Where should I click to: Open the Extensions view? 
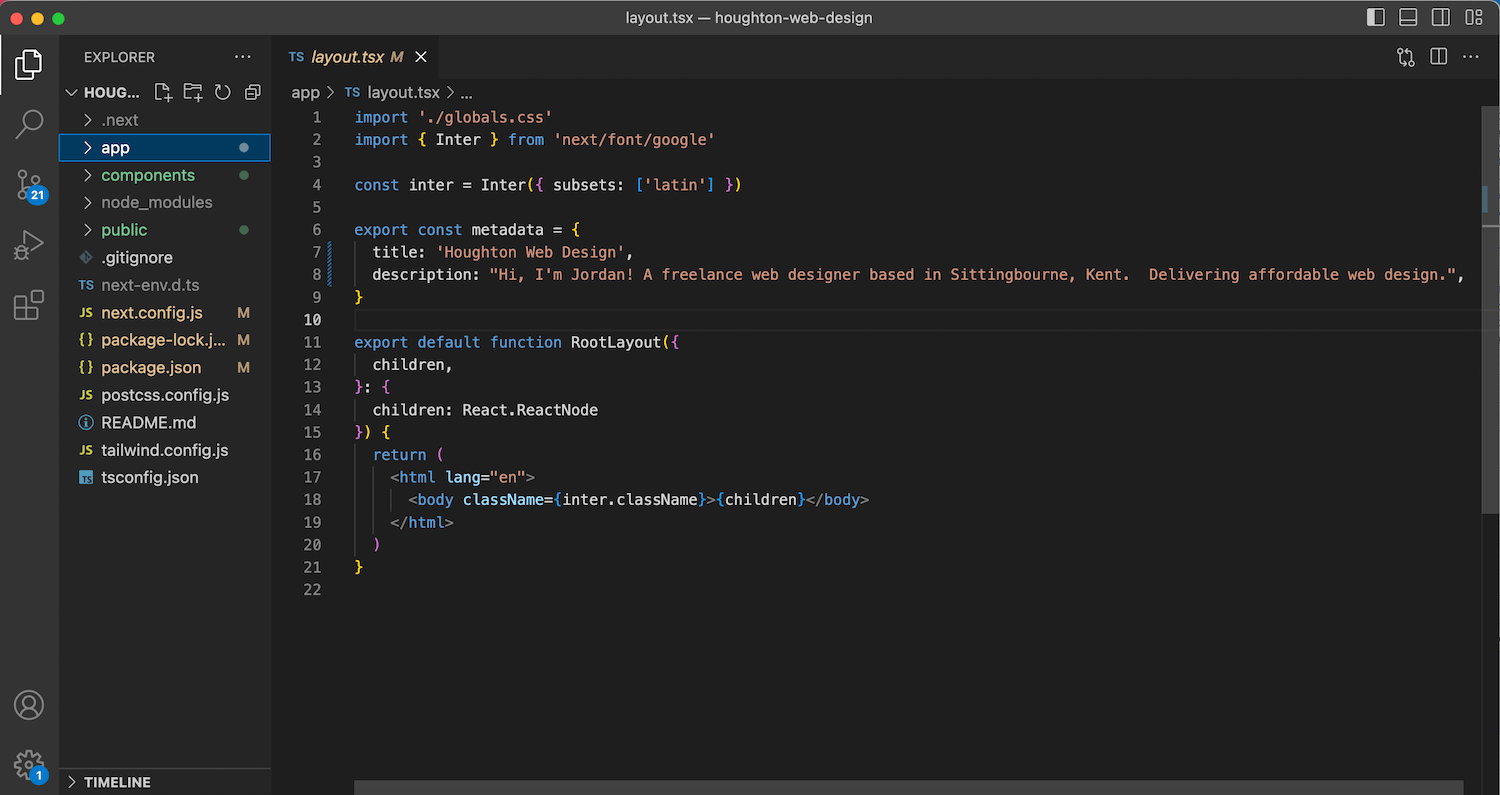coord(29,305)
